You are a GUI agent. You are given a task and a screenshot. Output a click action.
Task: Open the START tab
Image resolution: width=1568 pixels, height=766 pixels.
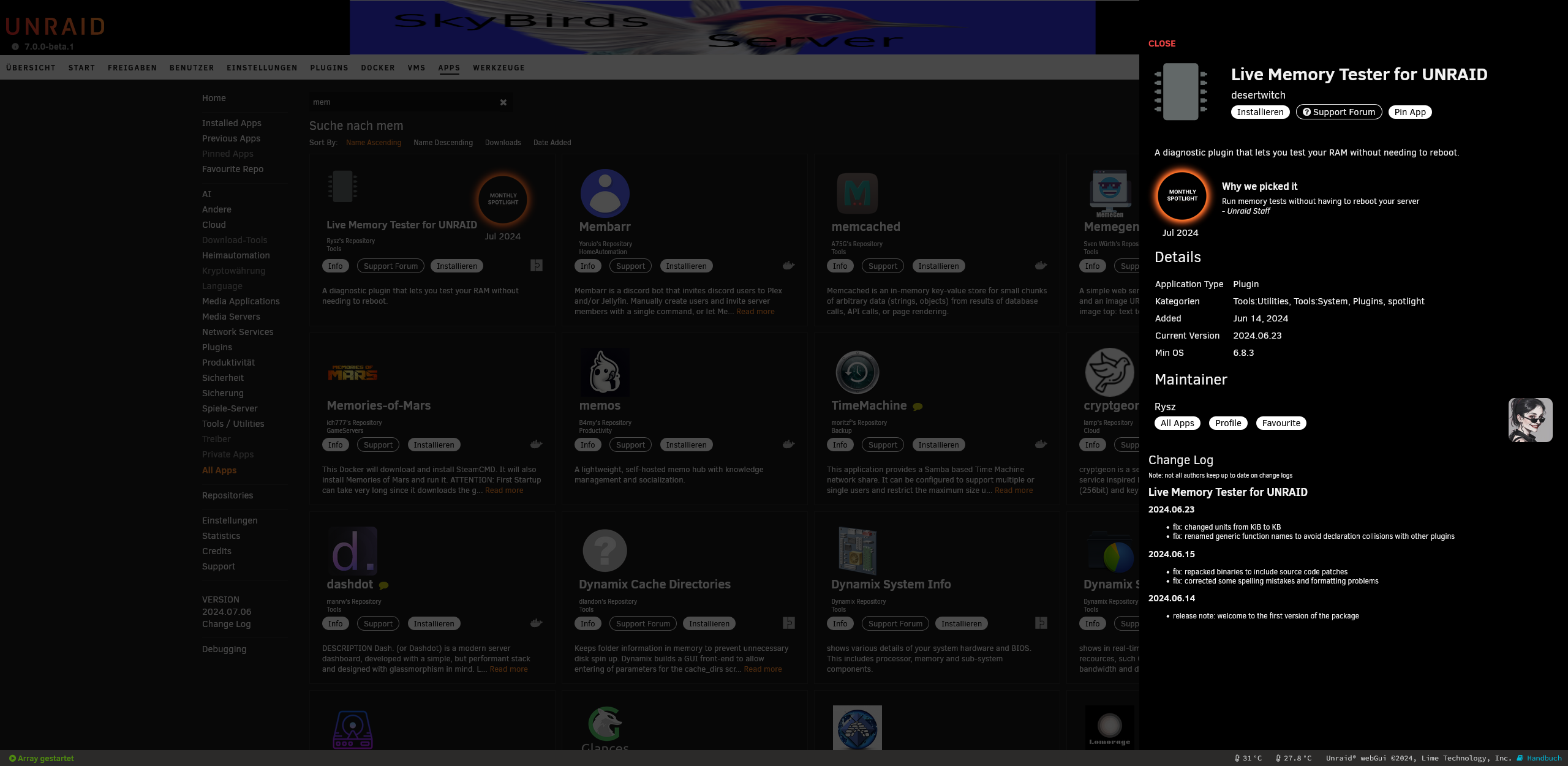(81, 68)
